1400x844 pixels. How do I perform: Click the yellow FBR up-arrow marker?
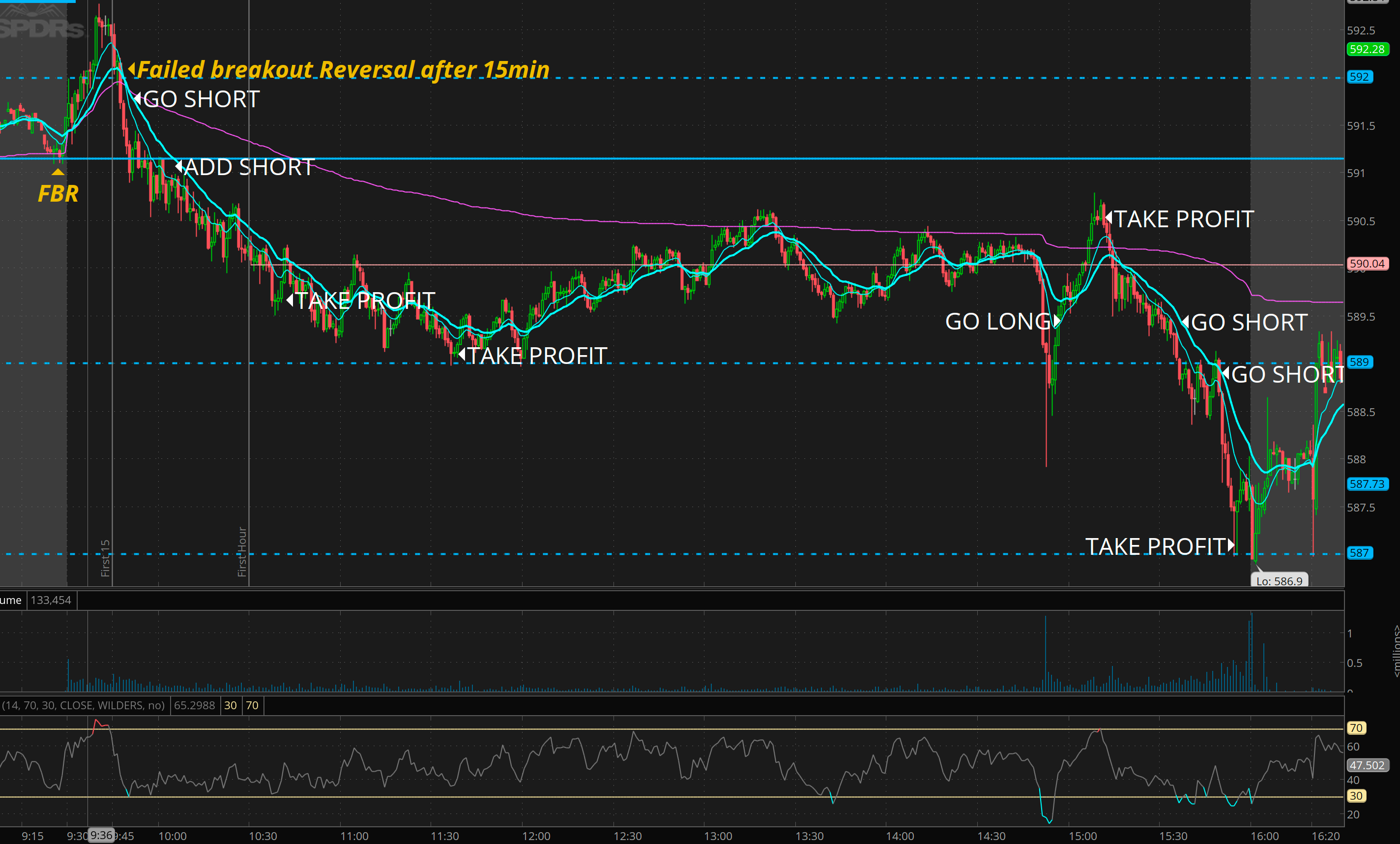pos(58,172)
